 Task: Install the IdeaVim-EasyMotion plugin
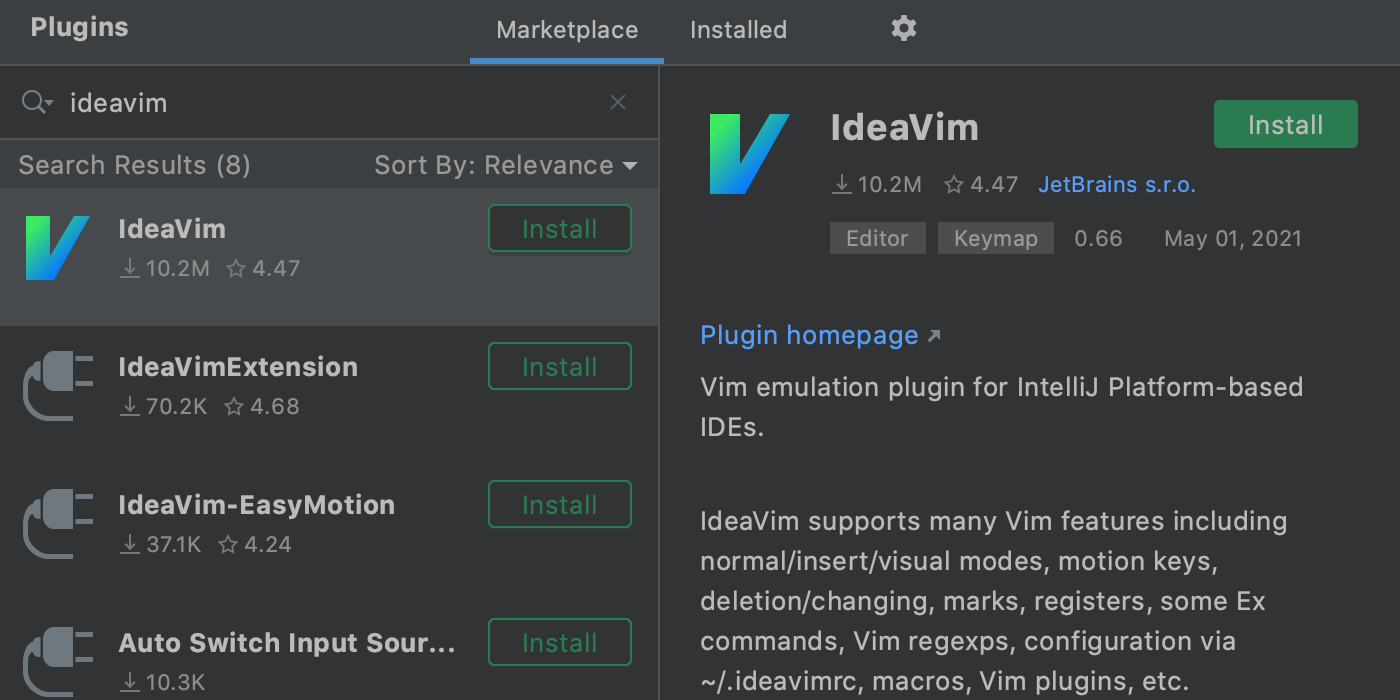click(x=560, y=505)
